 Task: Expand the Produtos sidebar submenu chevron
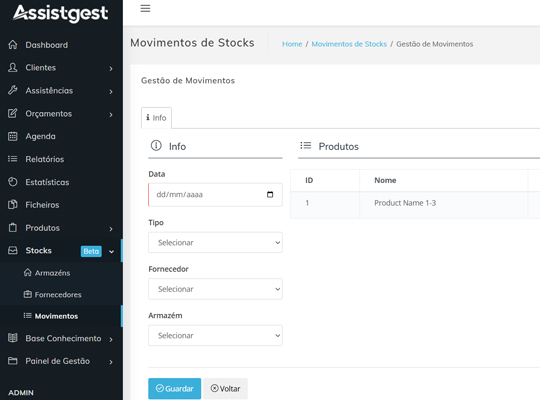(111, 229)
